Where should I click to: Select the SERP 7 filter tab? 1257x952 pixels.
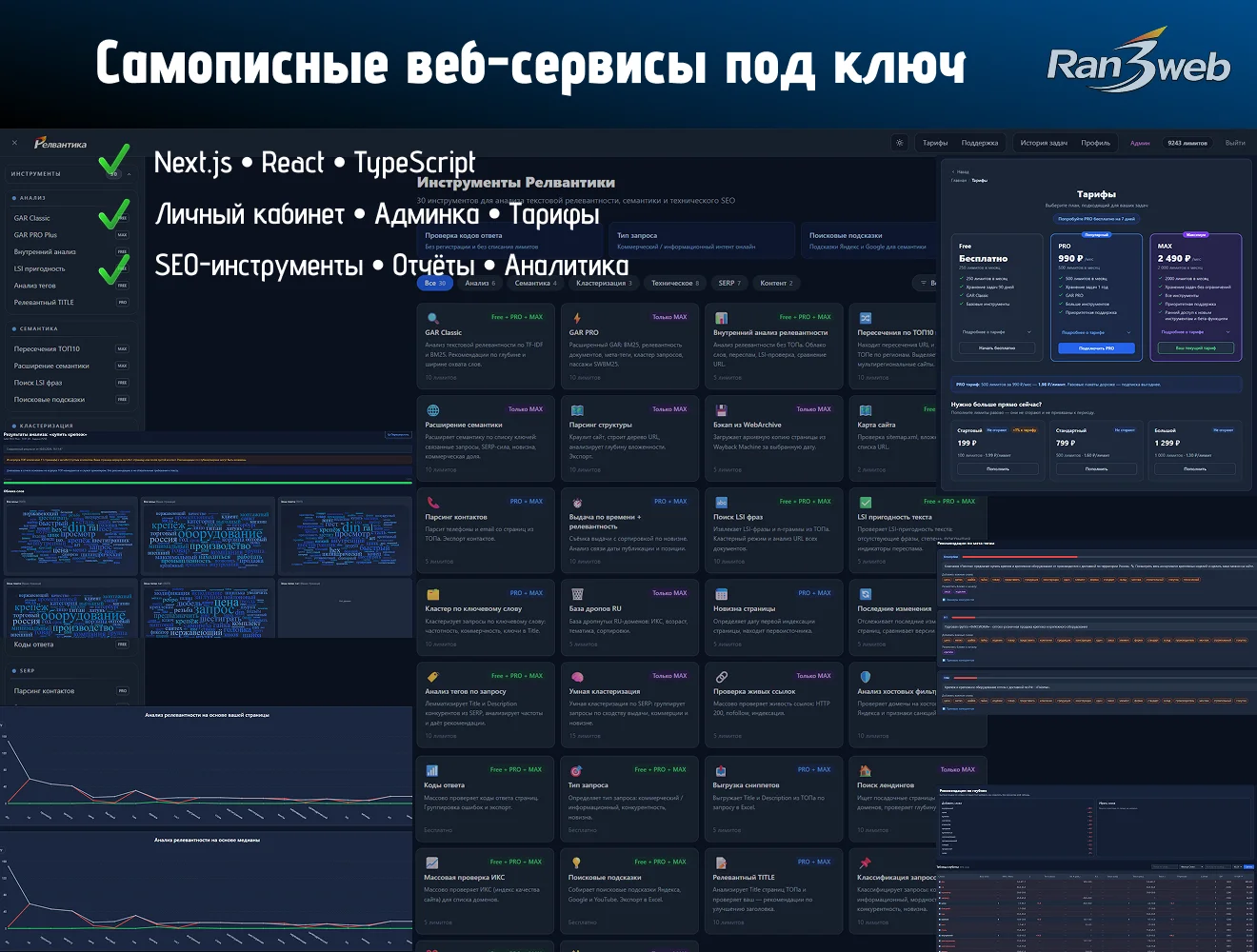point(728,283)
